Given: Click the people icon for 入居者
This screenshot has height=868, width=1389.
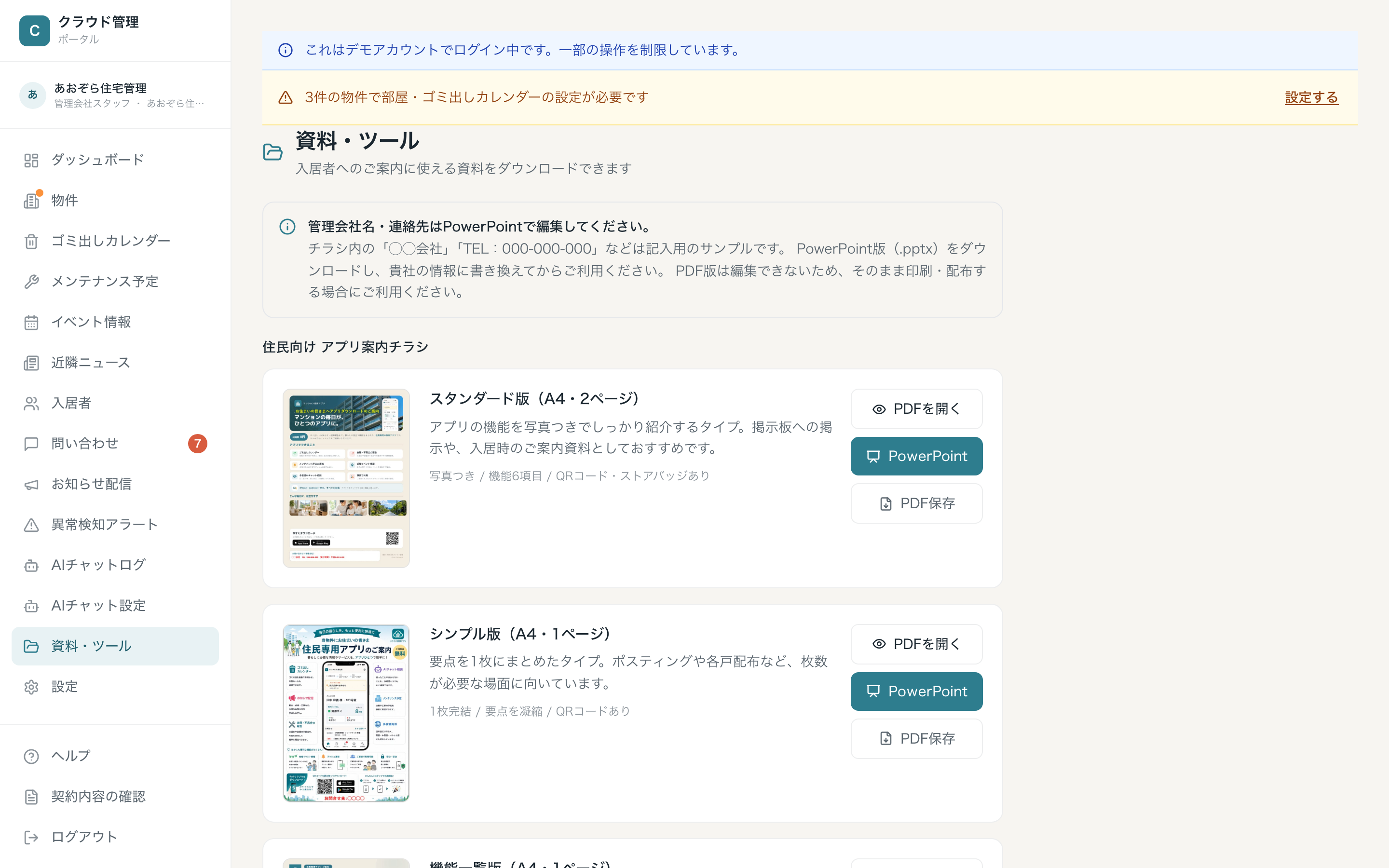Looking at the screenshot, I should click(31, 404).
